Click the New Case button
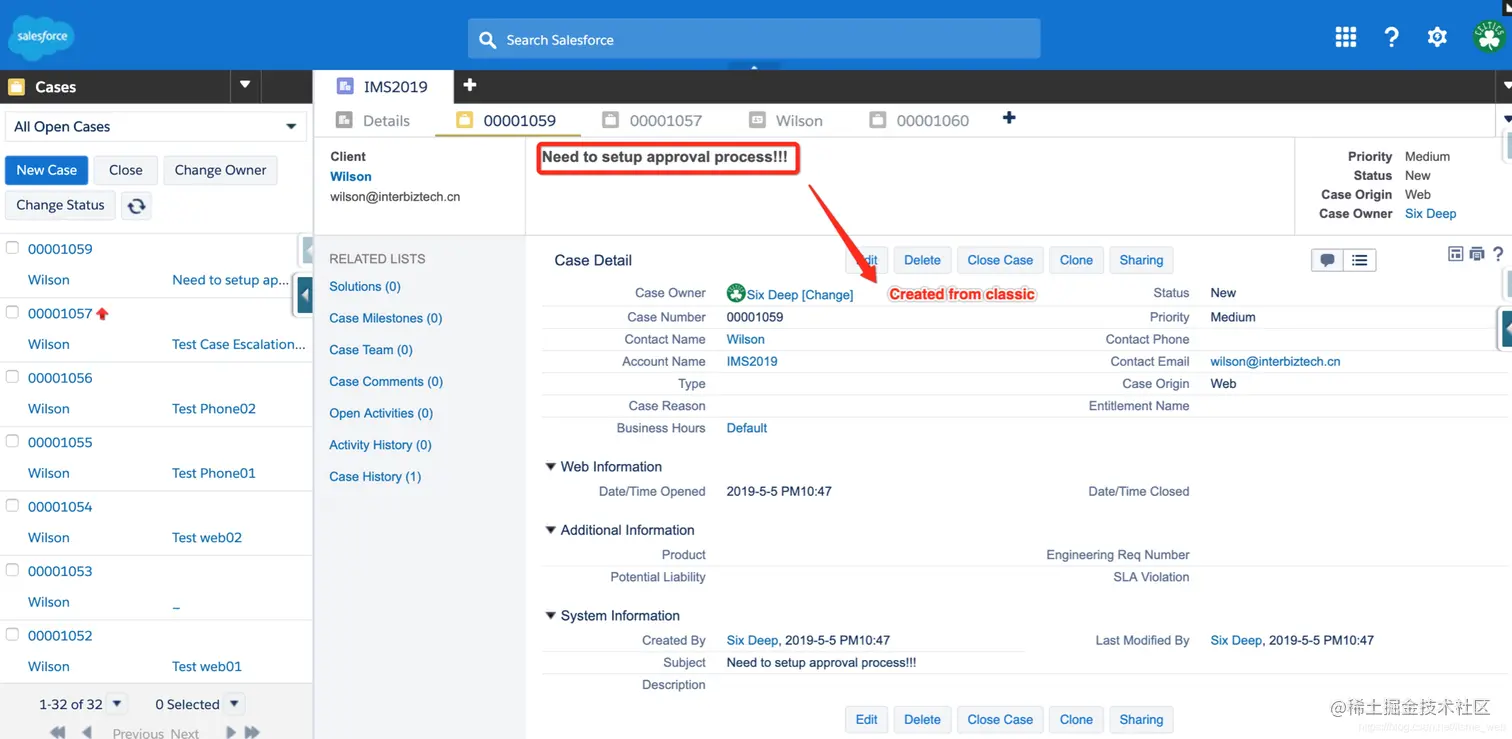1512x739 pixels. coord(47,170)
